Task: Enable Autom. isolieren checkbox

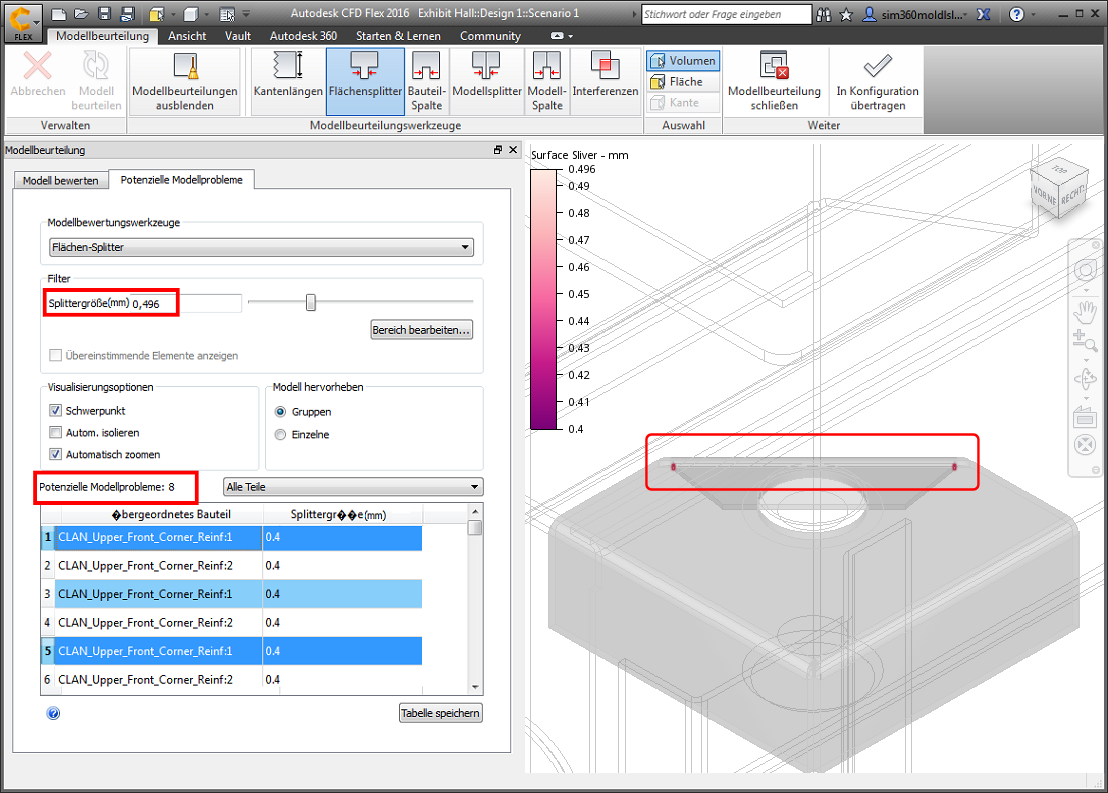Action: click(x=55, y=433)
